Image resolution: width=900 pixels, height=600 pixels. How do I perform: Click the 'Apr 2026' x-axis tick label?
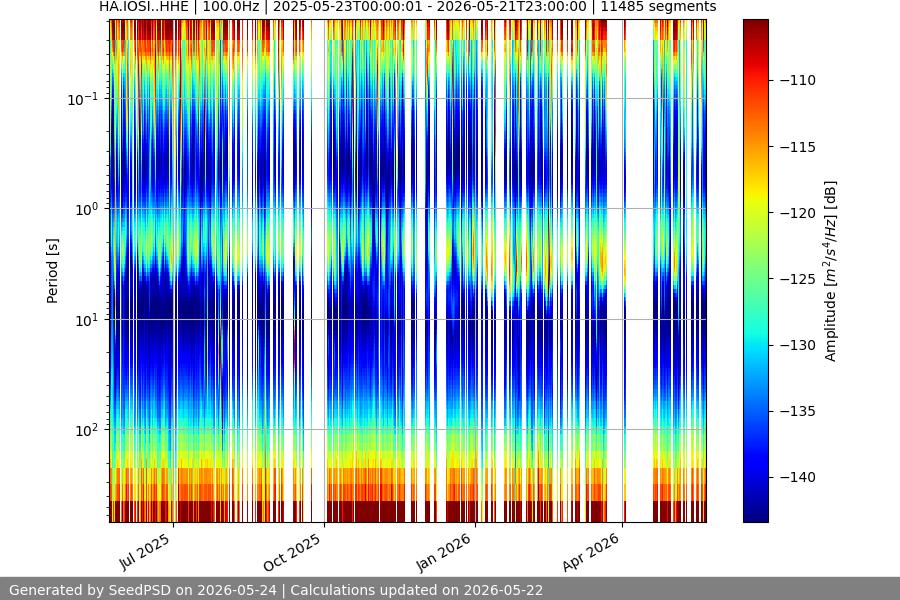591,552
